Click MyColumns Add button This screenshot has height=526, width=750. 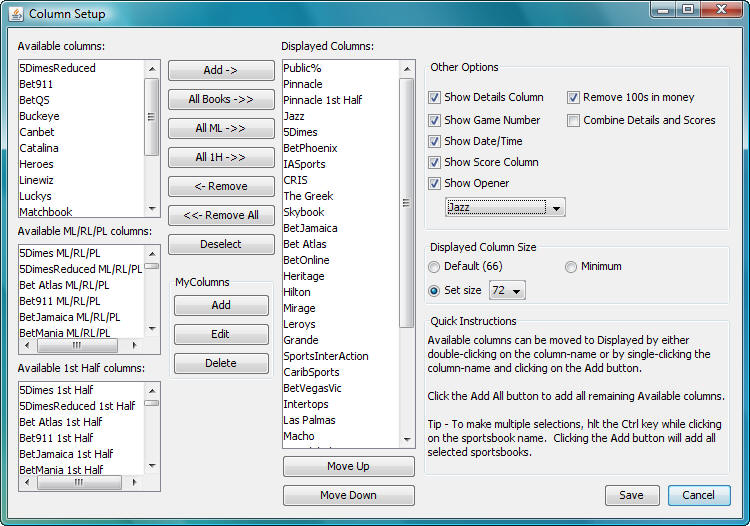click(x=221, y=305)
